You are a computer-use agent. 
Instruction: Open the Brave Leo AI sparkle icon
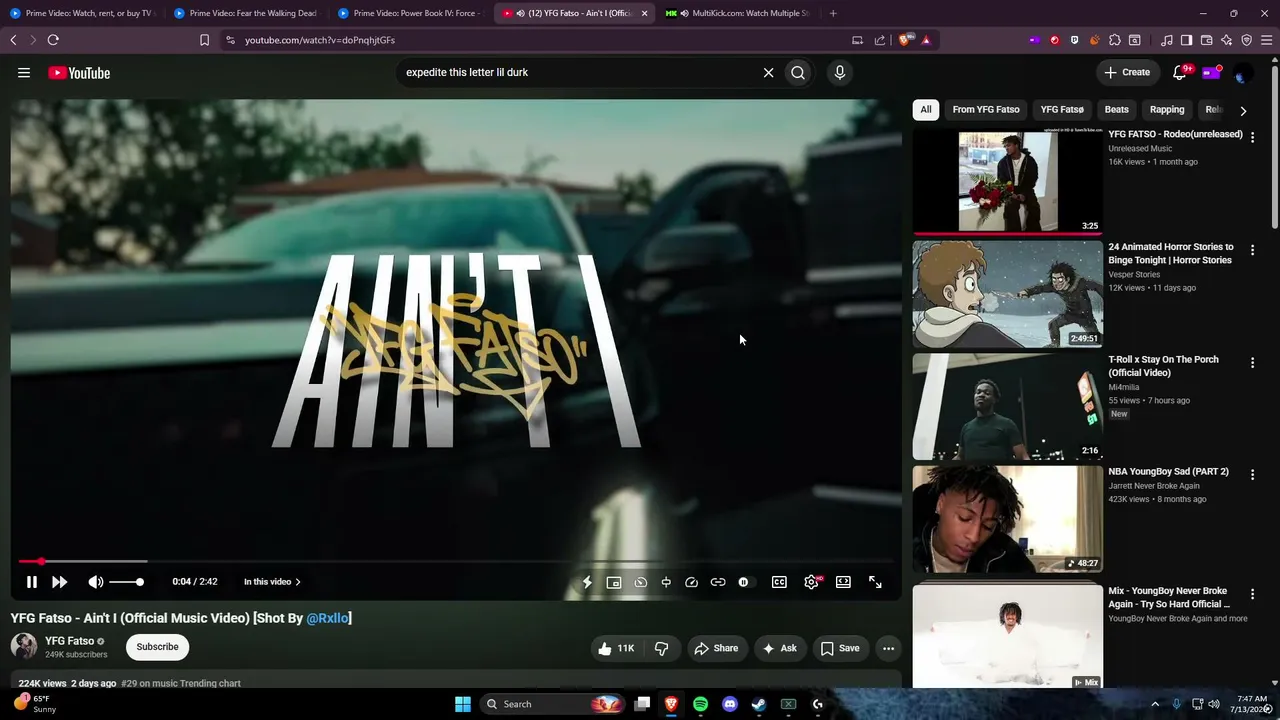(1226, 40)
